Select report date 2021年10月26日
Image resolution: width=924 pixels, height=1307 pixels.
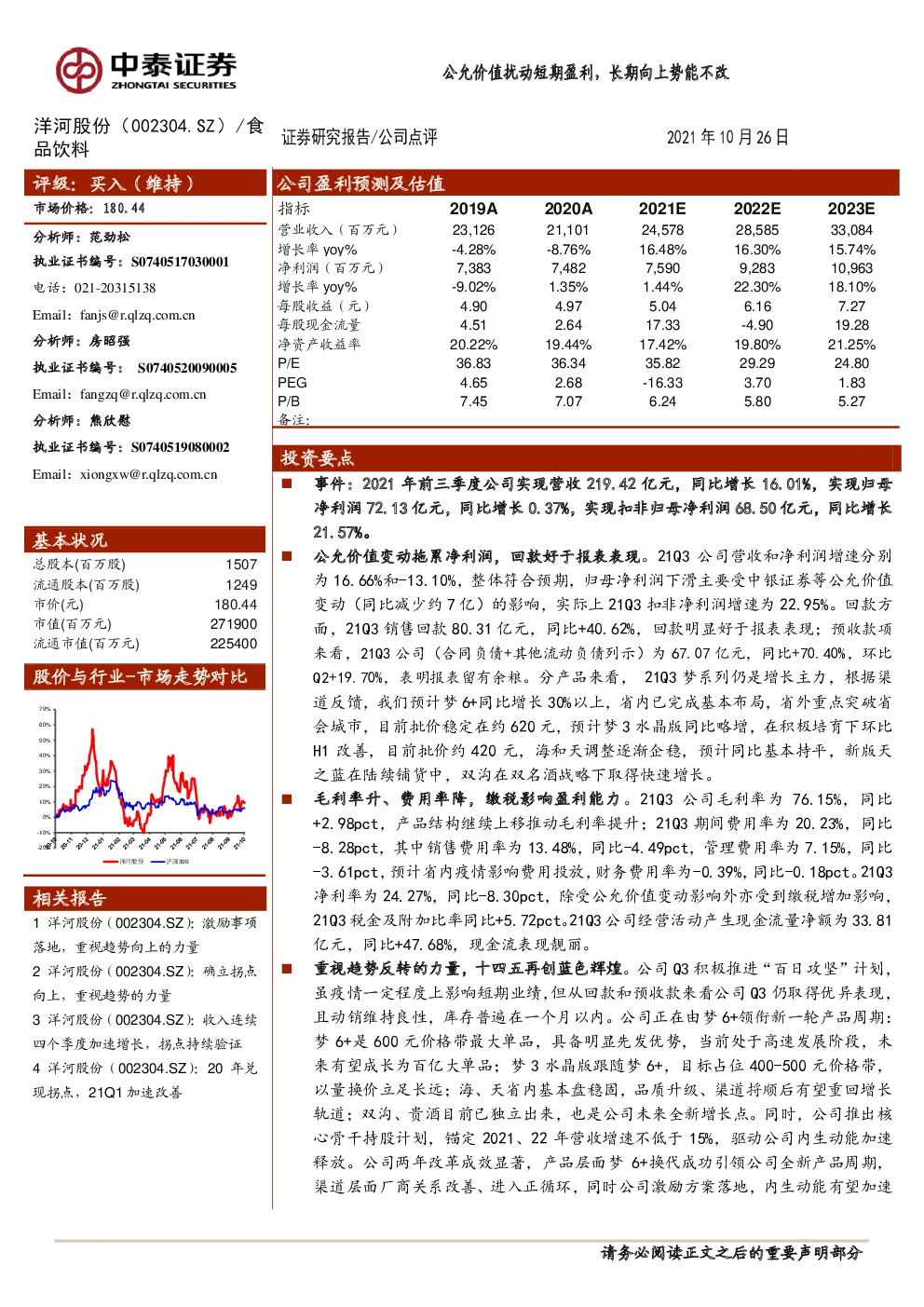(x=727, y=137)
